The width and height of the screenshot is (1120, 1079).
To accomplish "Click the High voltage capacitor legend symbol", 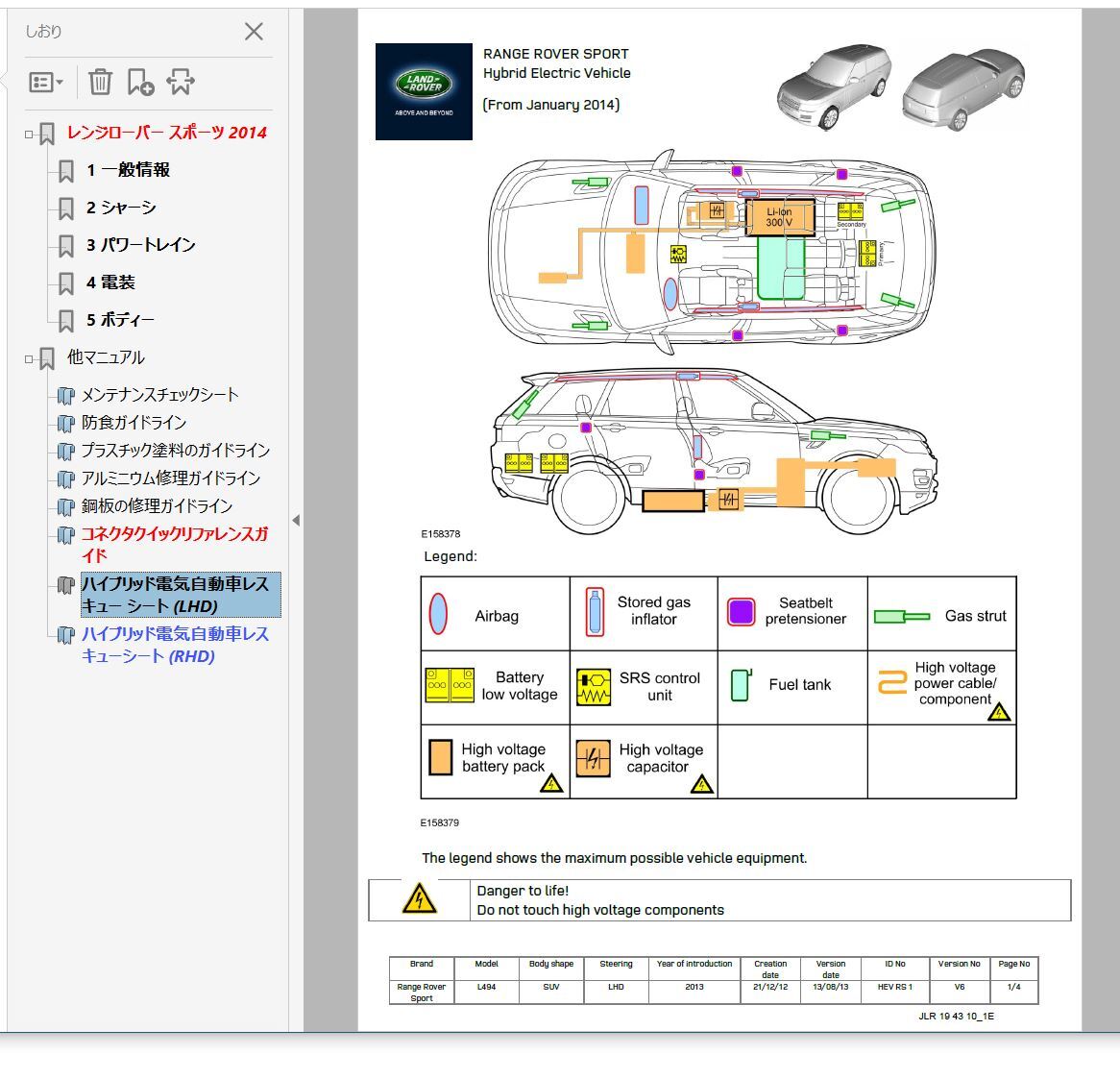I will pos(593,758).
